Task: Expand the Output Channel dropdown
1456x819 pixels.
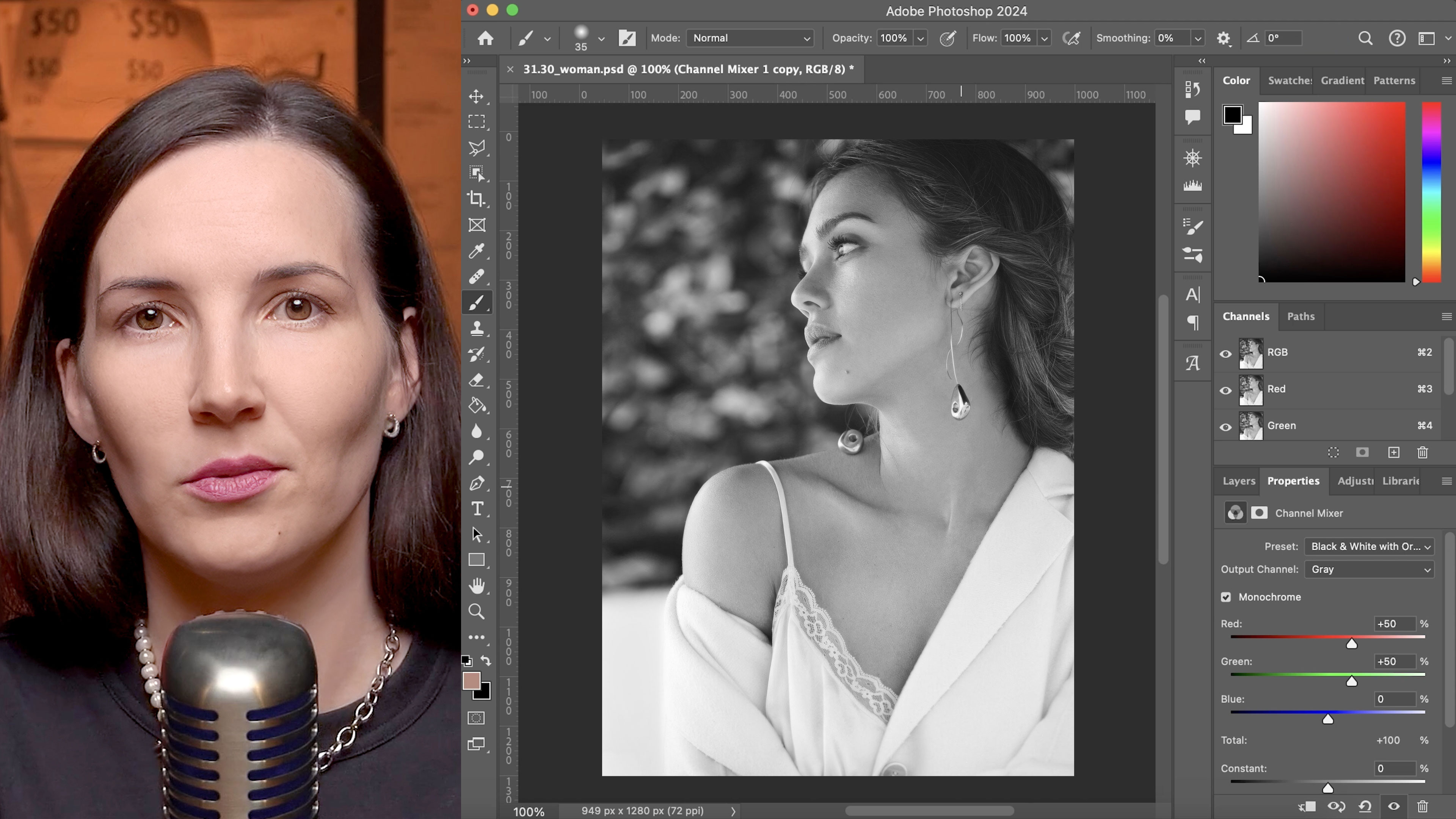Action: [x=1369, y=570]
